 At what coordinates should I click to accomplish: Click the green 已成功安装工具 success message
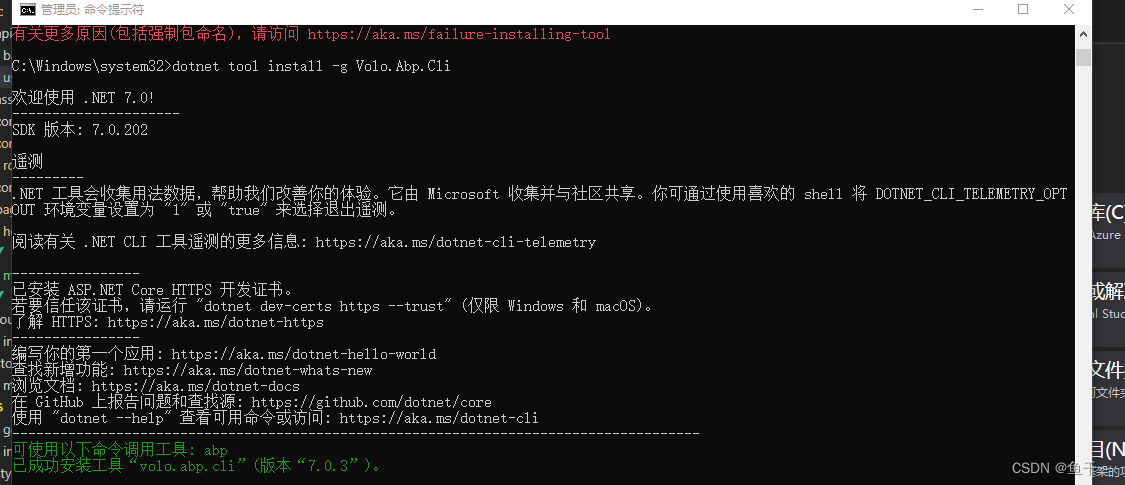(196, 466)
